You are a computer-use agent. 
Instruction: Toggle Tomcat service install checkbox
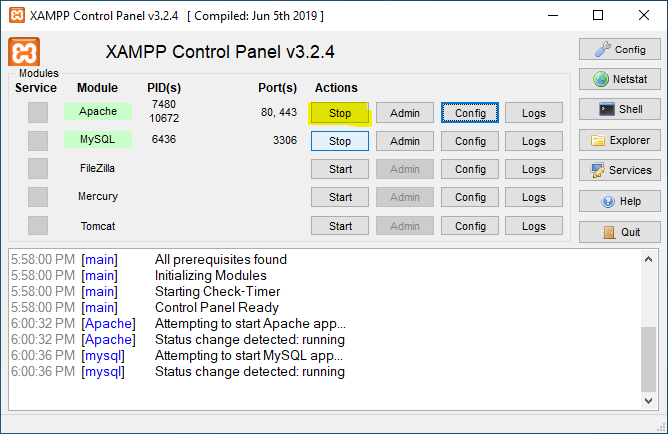(38, 225)
